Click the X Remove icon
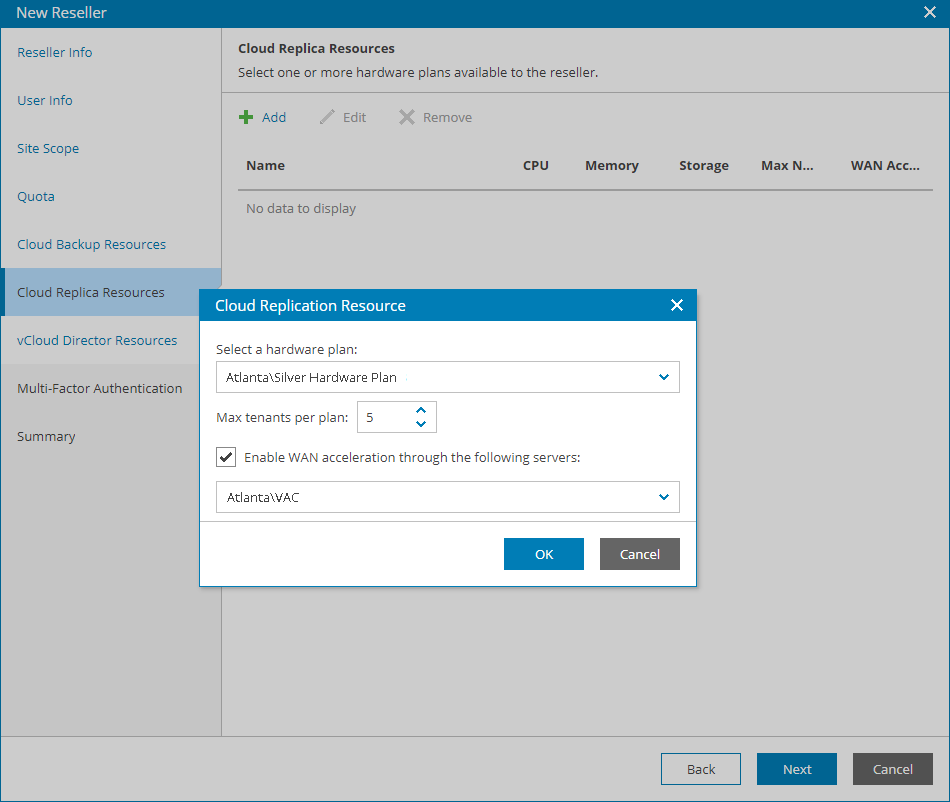 [x=407, y=117]
